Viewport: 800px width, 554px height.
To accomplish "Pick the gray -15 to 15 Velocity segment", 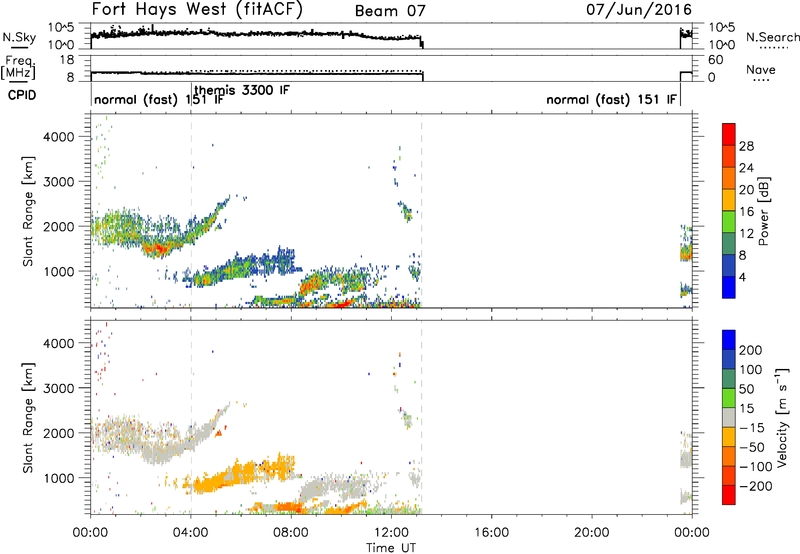I will tap(729, 417).
